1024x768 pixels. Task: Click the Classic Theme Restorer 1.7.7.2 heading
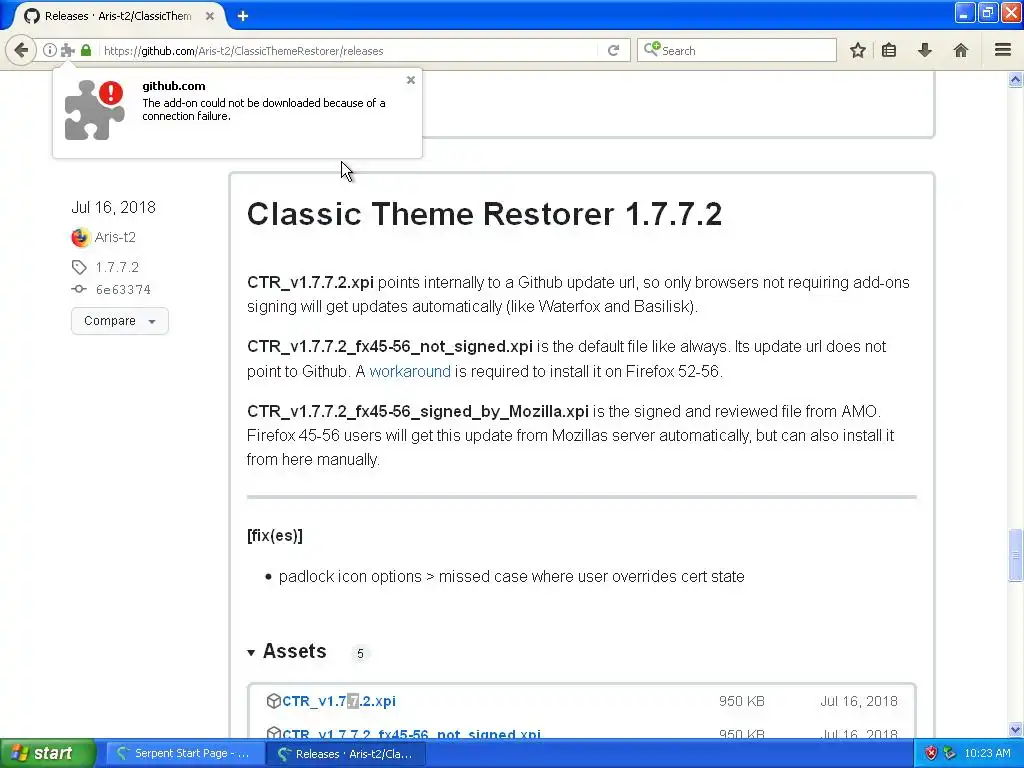[485, 214]
